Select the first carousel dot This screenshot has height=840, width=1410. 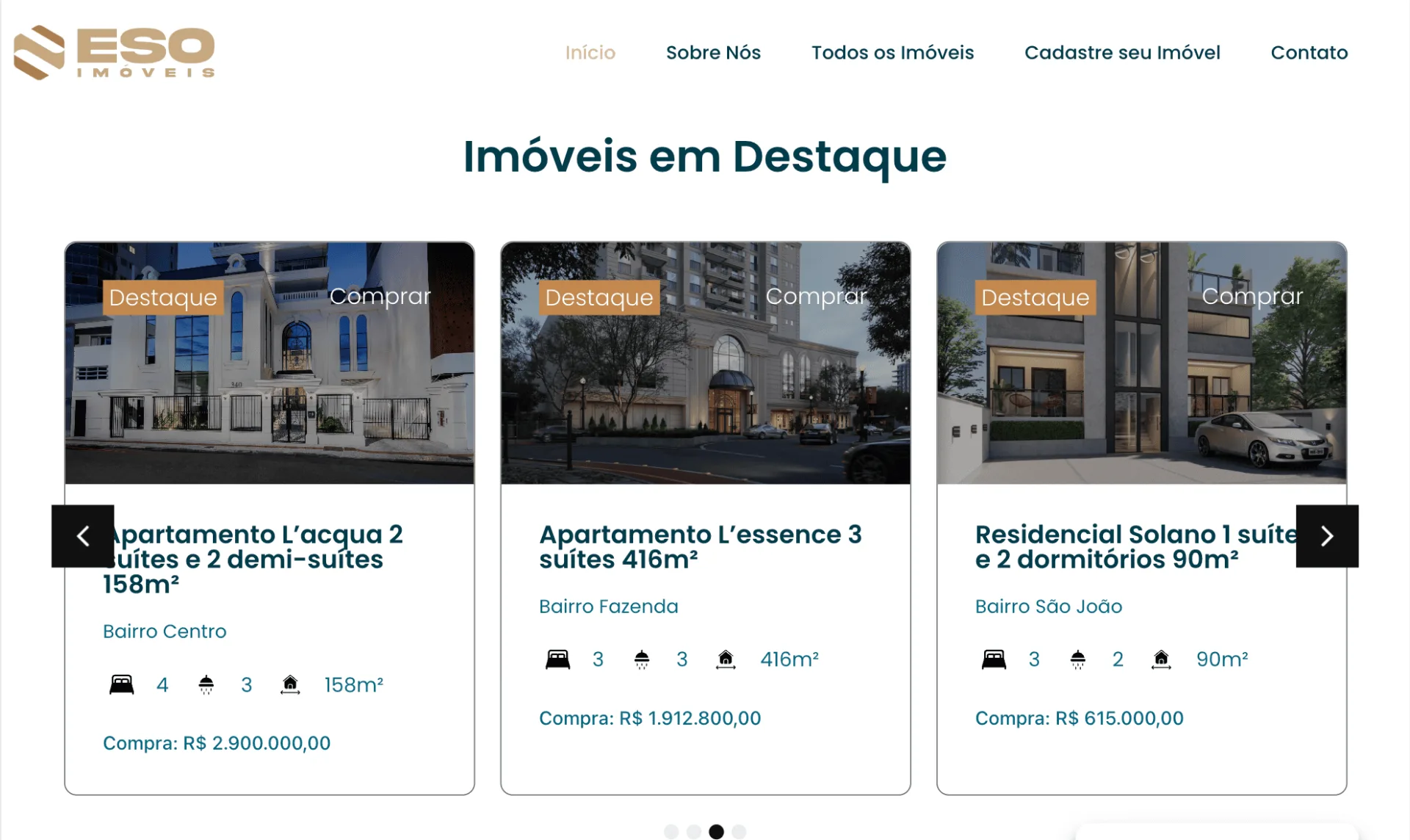[671, 831]
